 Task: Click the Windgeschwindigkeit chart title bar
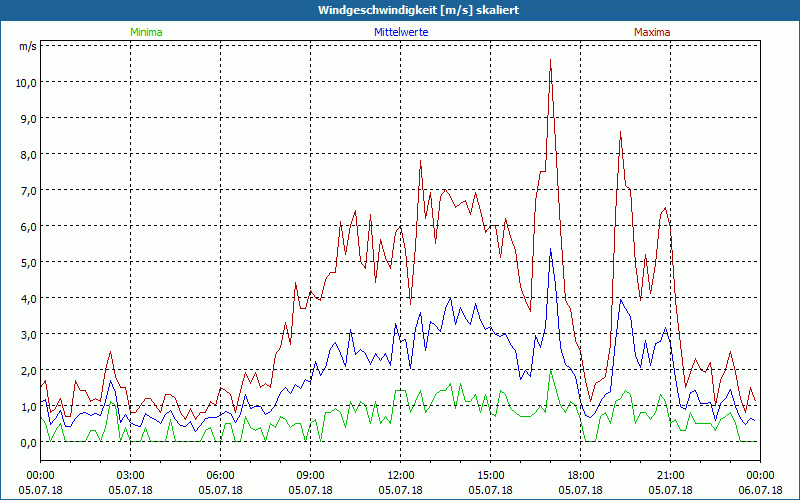pyautogui.click(x=400, y=10)
